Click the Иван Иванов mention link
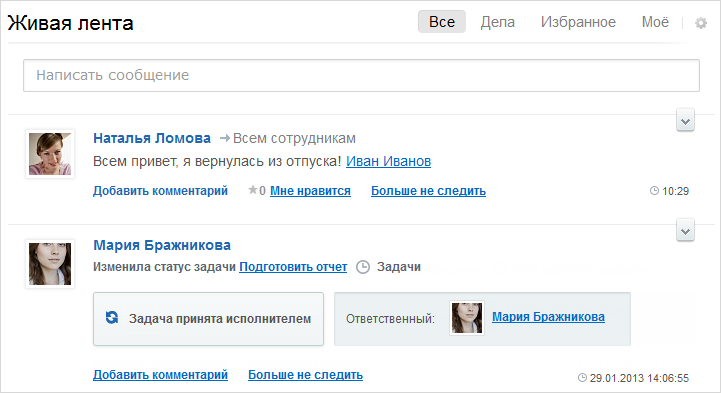The width and height of the screenshot is (721, 393). [x=389, y=161]
